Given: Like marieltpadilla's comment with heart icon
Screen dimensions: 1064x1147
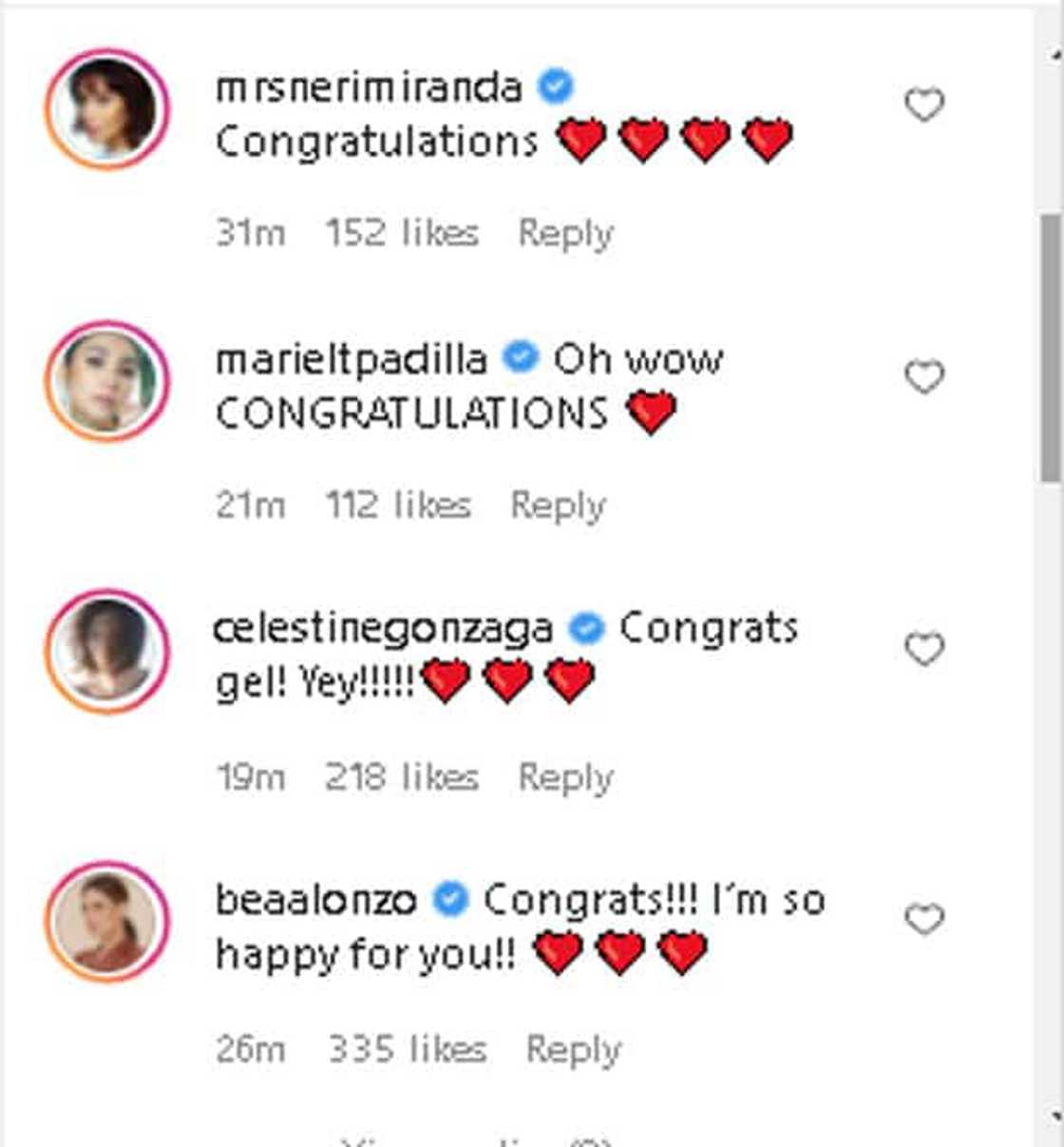Looking at the screenshot, I should [x=923, y=377].
